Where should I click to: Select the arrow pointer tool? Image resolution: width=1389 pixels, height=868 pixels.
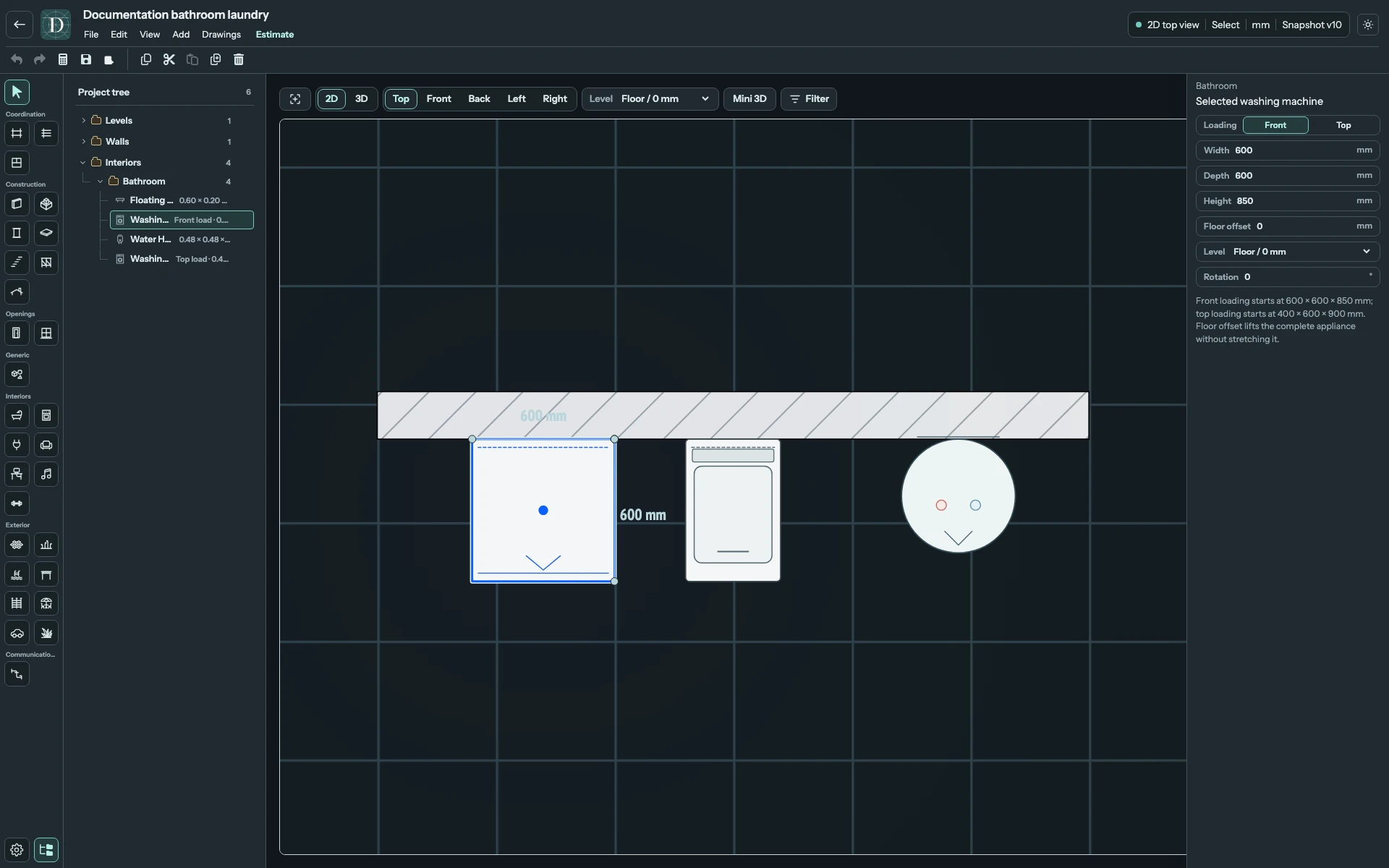(17, 92)
